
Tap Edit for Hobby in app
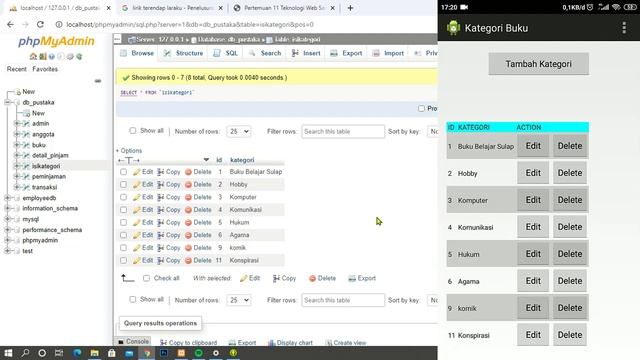click(x=533, y=173)
